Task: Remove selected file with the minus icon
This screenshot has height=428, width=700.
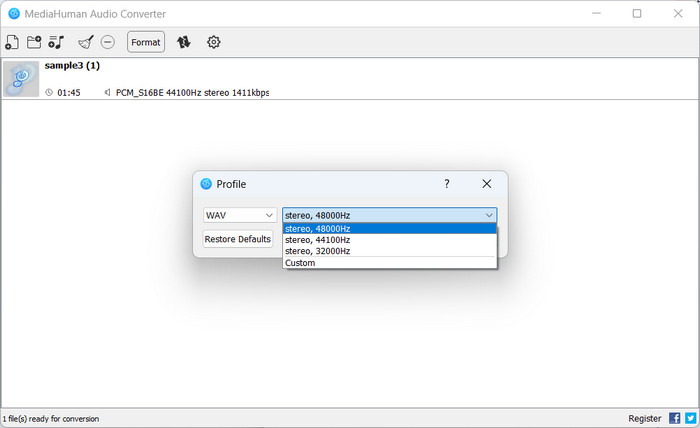Action: coord(108,42)
